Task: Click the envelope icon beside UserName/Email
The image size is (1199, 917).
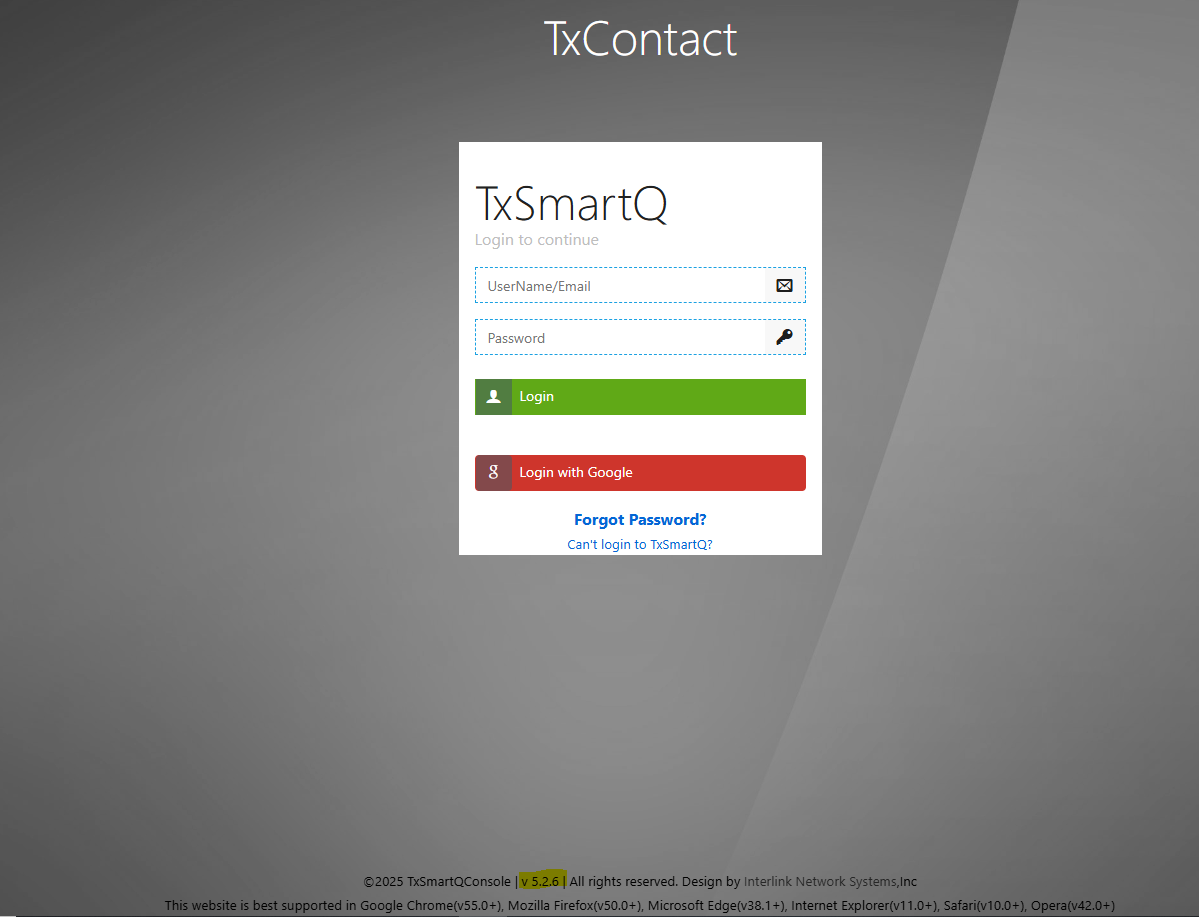Action: [x=785, y=285]
